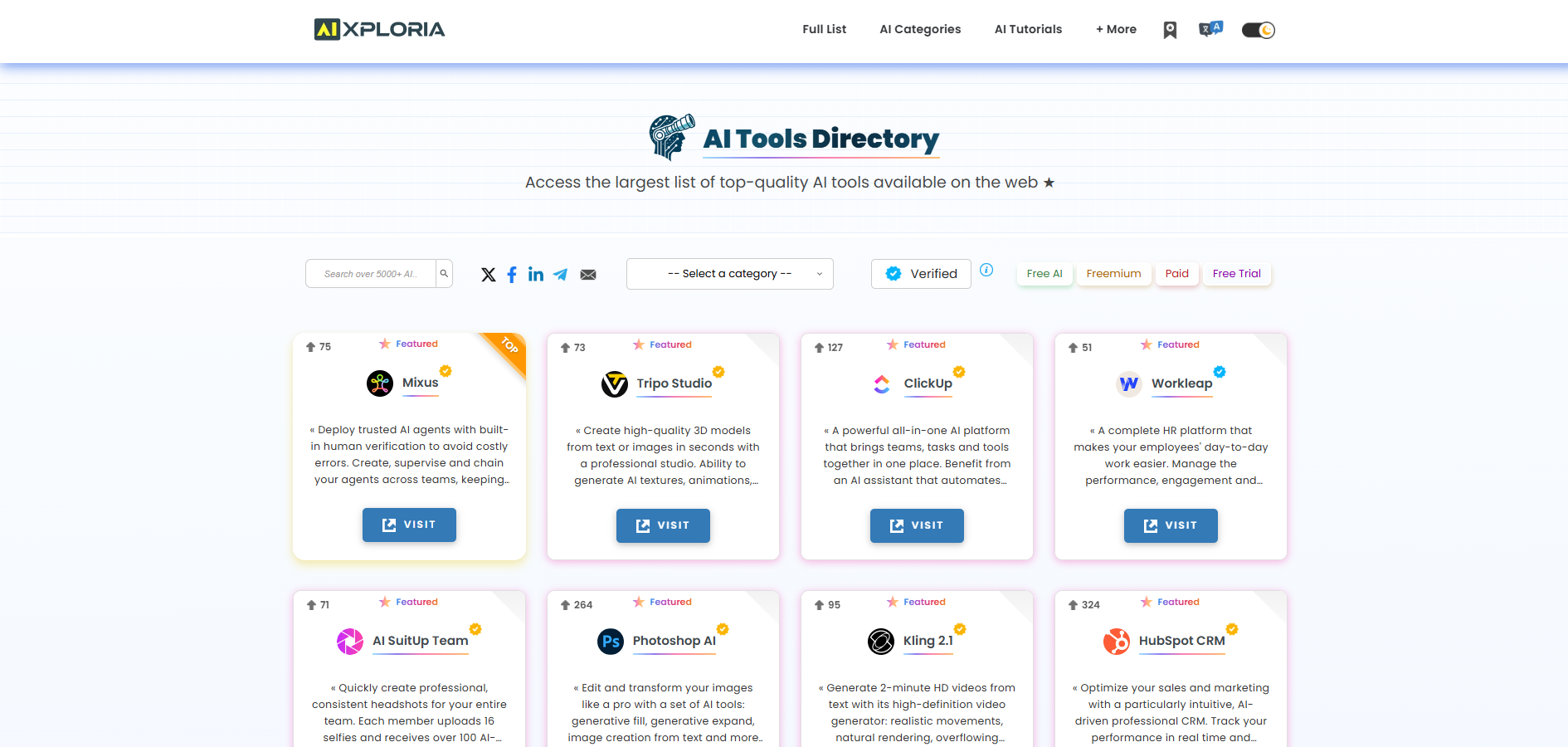
Task: Focus the Search over 5000+ AI field
Action: point(371,274)
